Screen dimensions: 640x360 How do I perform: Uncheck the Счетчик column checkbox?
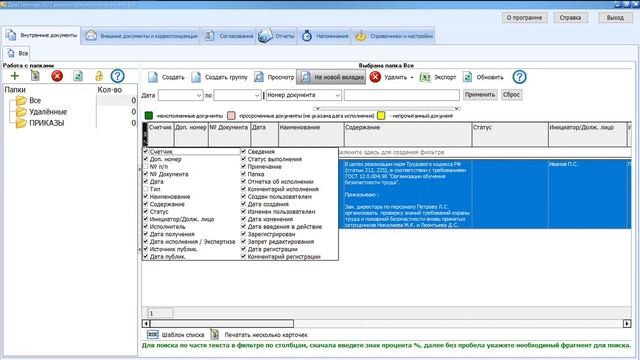(146, 151)
